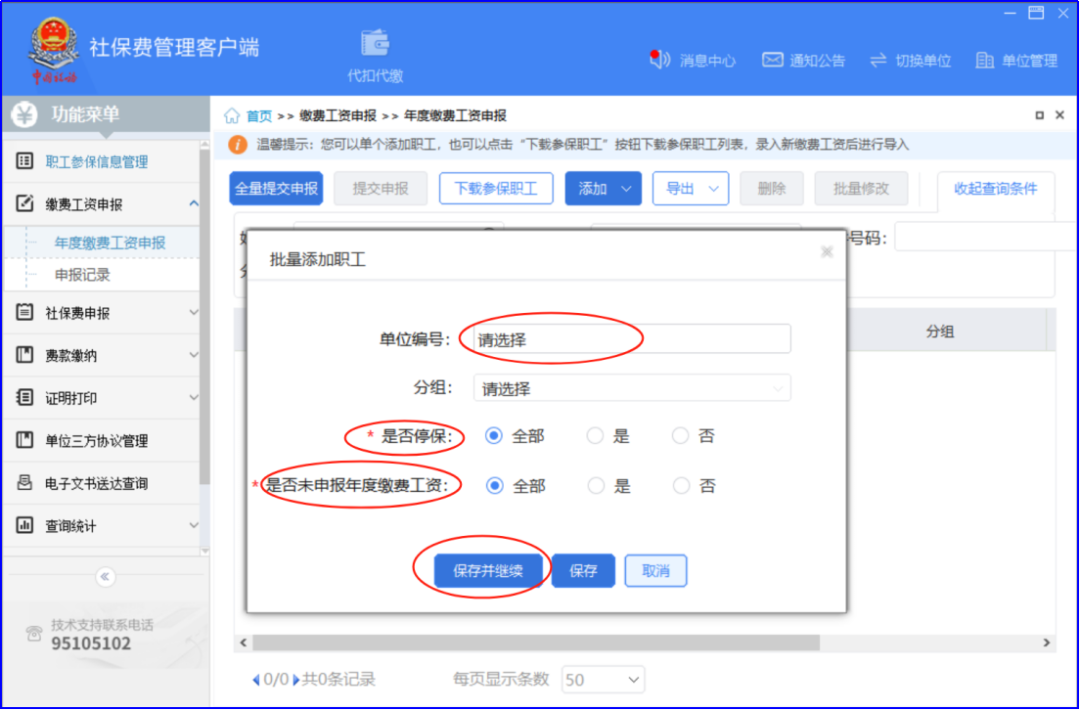This screenshot has width=1080, height=710.
Task: Click 保存并继续 button
Action: [x=488, y=571]
